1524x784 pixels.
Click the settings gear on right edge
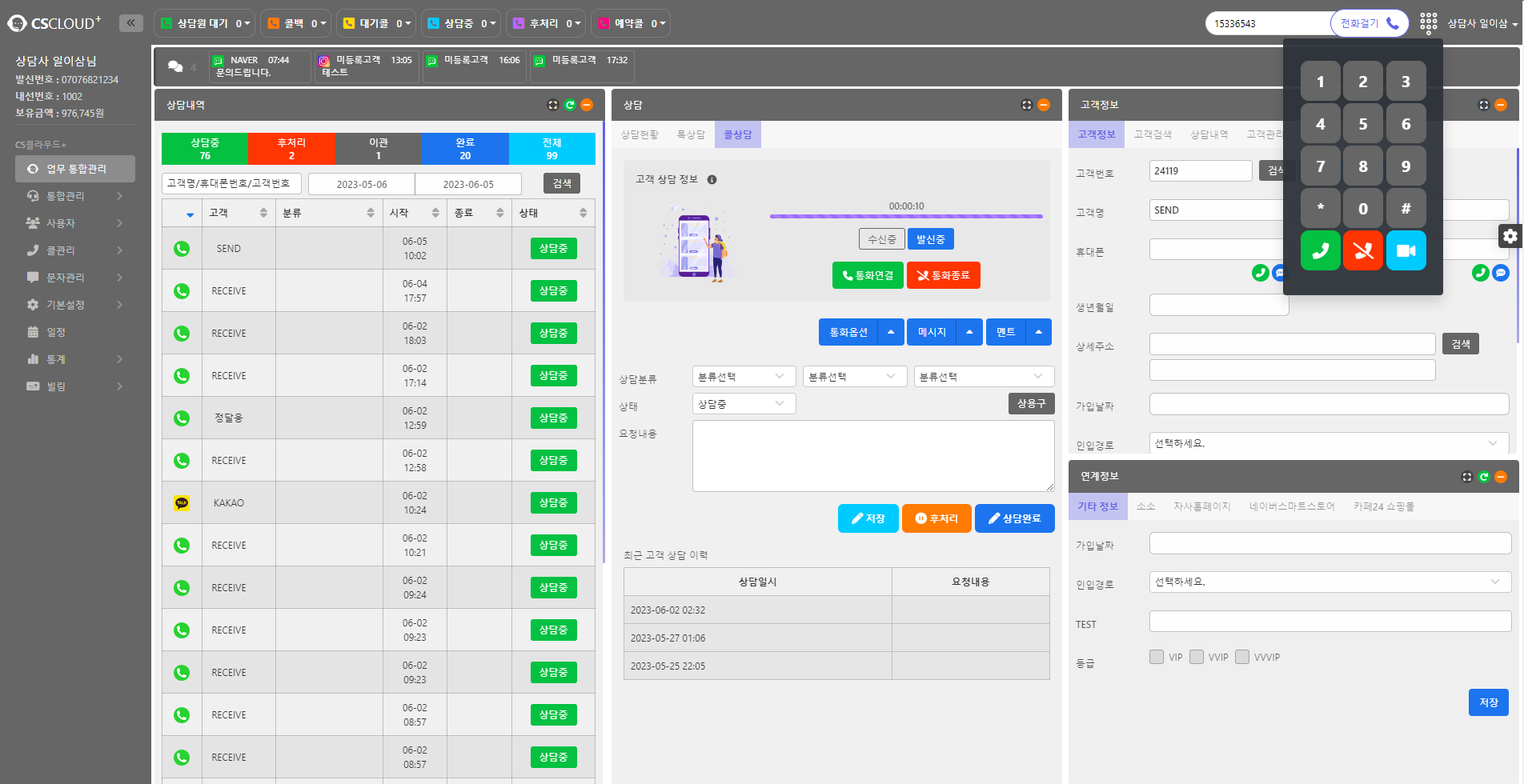[1510, 236]
